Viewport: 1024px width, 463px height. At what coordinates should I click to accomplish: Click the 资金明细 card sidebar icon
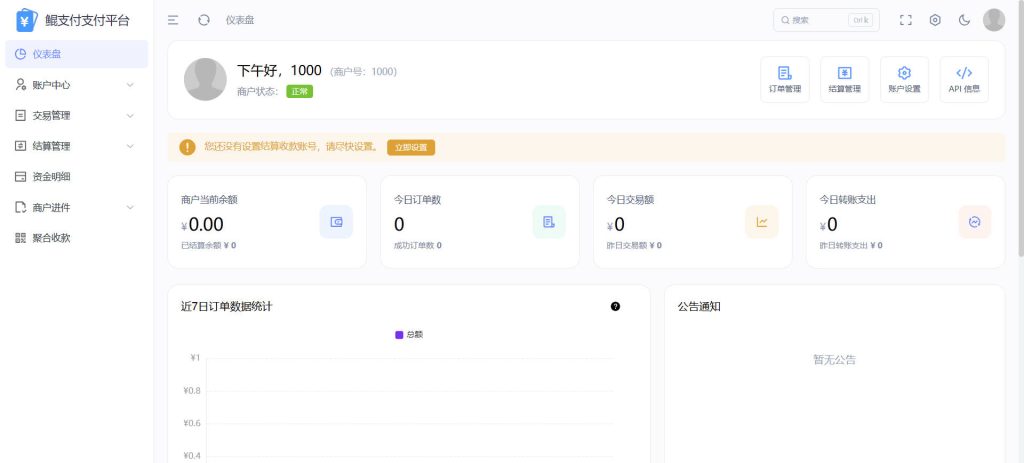20,176
